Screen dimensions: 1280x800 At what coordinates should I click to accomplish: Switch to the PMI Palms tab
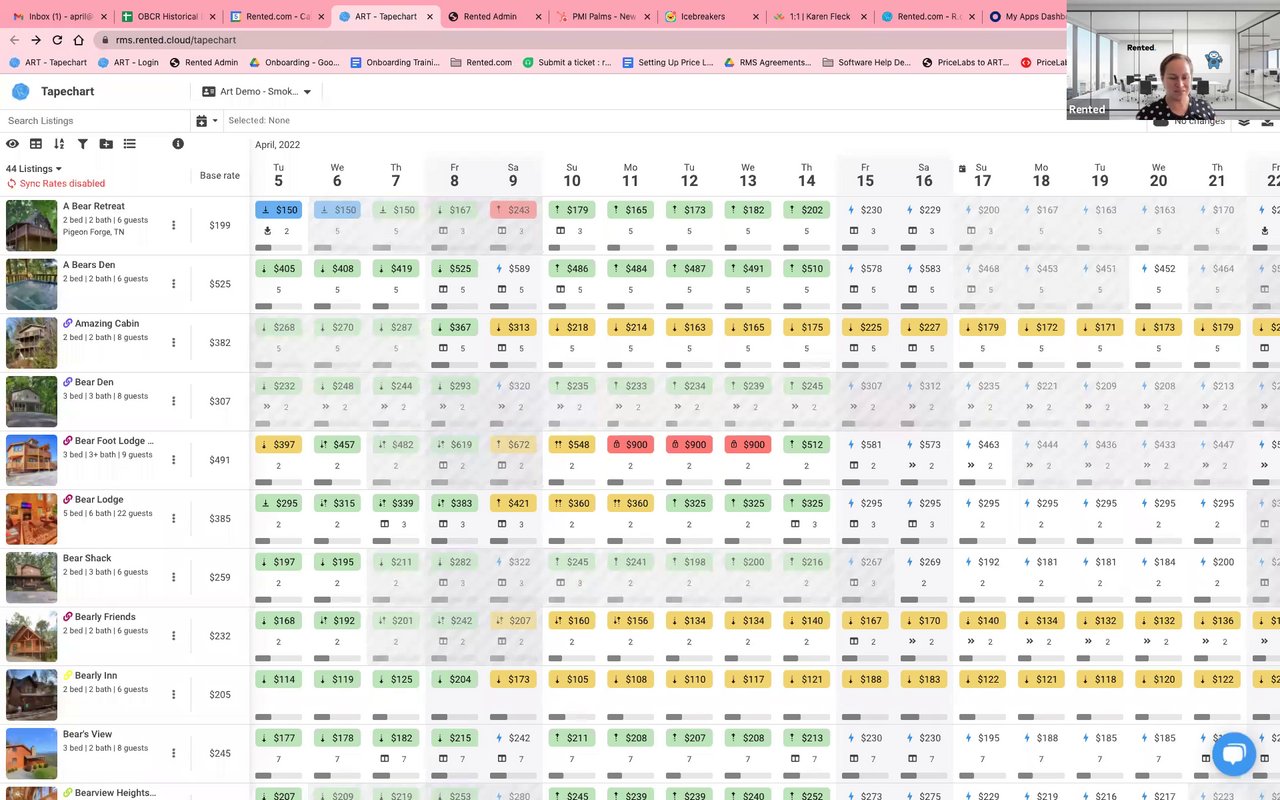[x=603, y=17]
